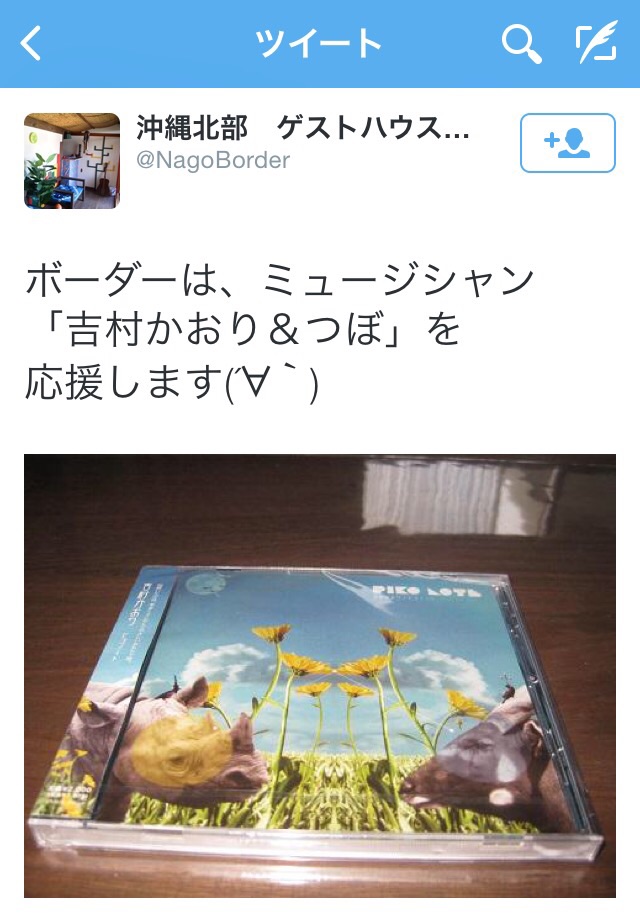Screen dimensions: 640x919
Task: Tap the ツイート header title
Action: tap(318, 43)
